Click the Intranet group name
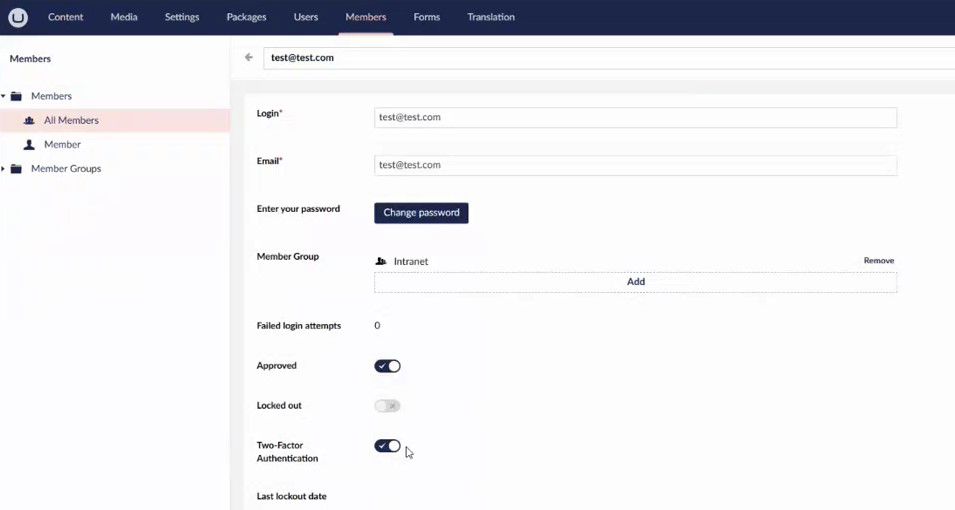Image resolution: width=955 pixels, height=510 pixels. (x=411, y=261)
